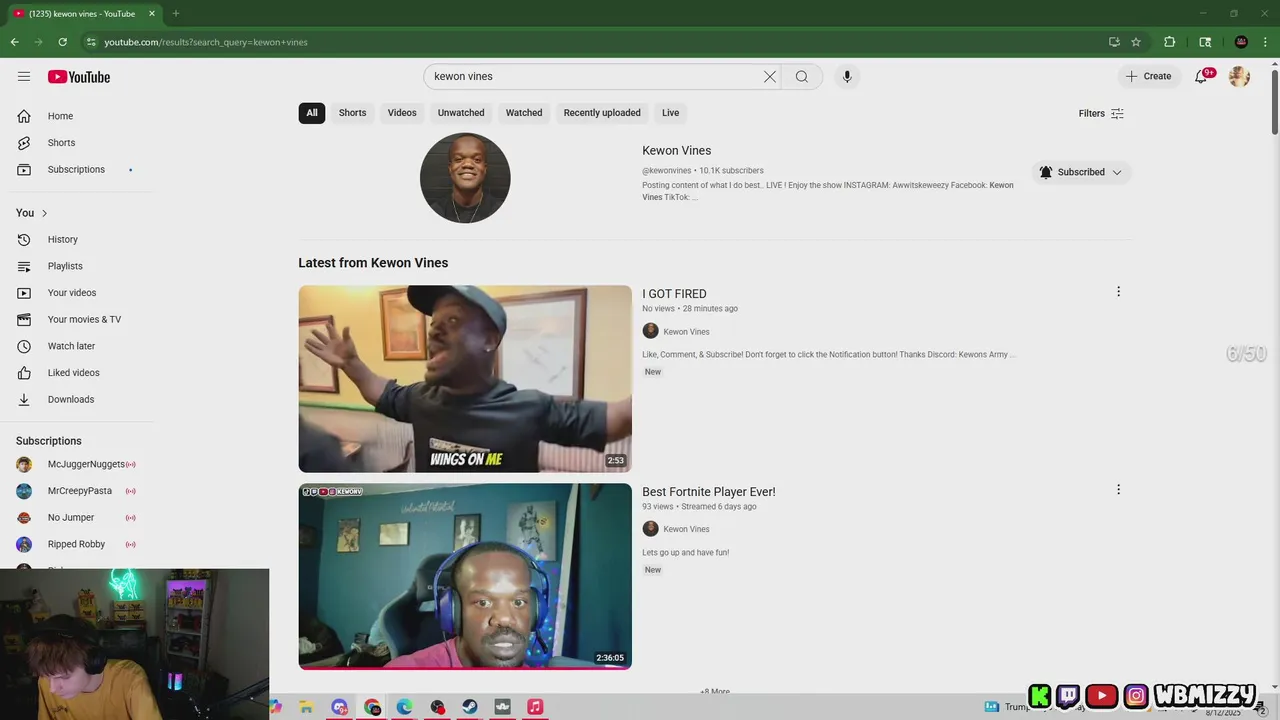Open Microsoft Edge from the taskbar
This screenshot has height=720, width=1280.
pos(404,707)
